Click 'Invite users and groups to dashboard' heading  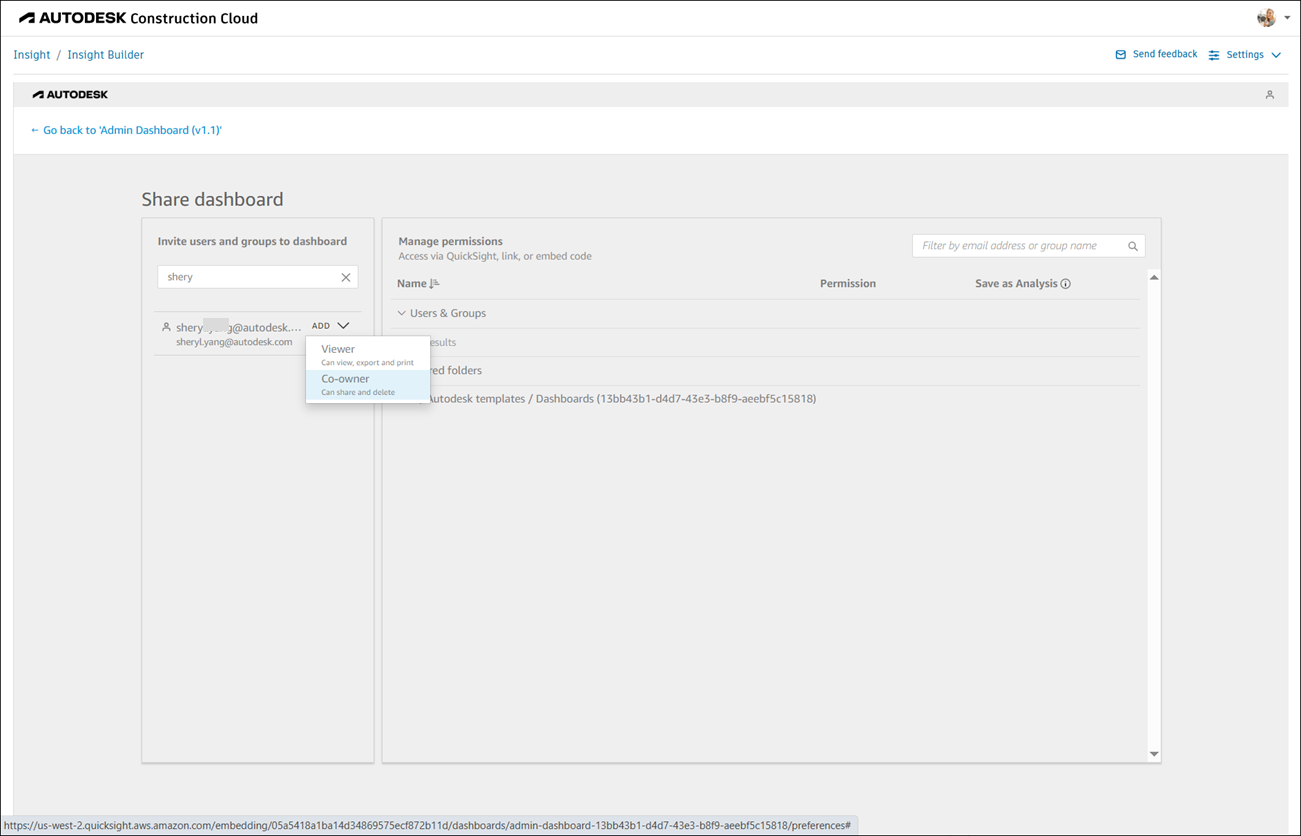pos(252,241)
